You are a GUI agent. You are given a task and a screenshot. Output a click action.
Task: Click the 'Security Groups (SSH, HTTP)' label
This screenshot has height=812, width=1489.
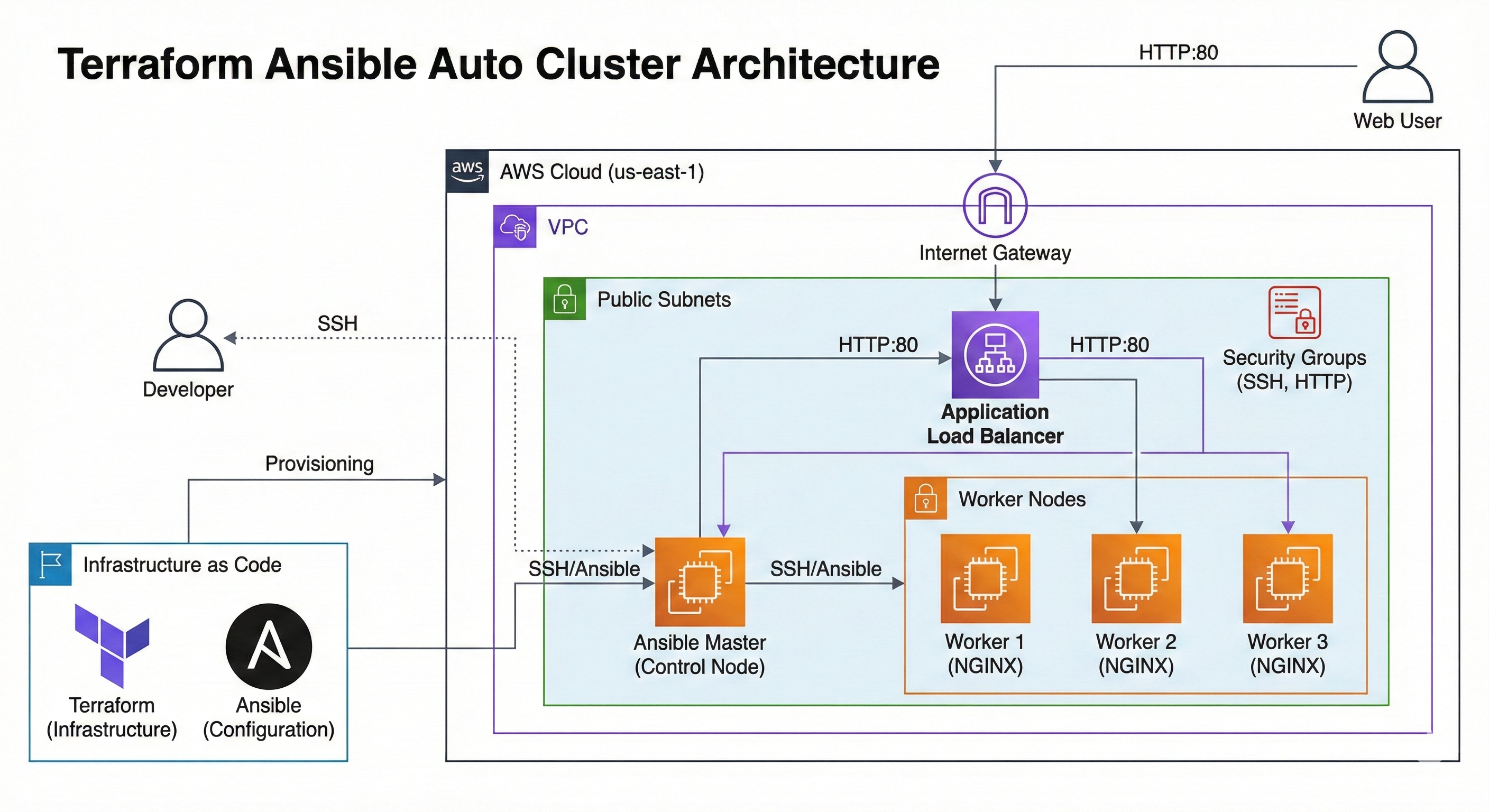[1294, 370]
